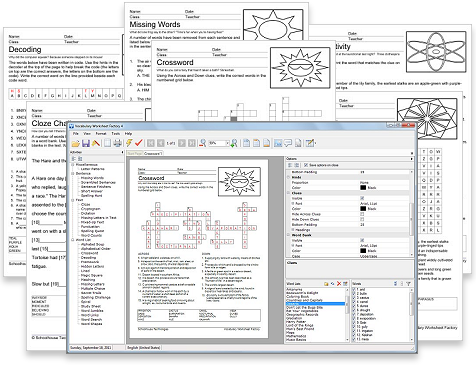
Task: Collapse the Text tree node
Action: pos(73,200)
